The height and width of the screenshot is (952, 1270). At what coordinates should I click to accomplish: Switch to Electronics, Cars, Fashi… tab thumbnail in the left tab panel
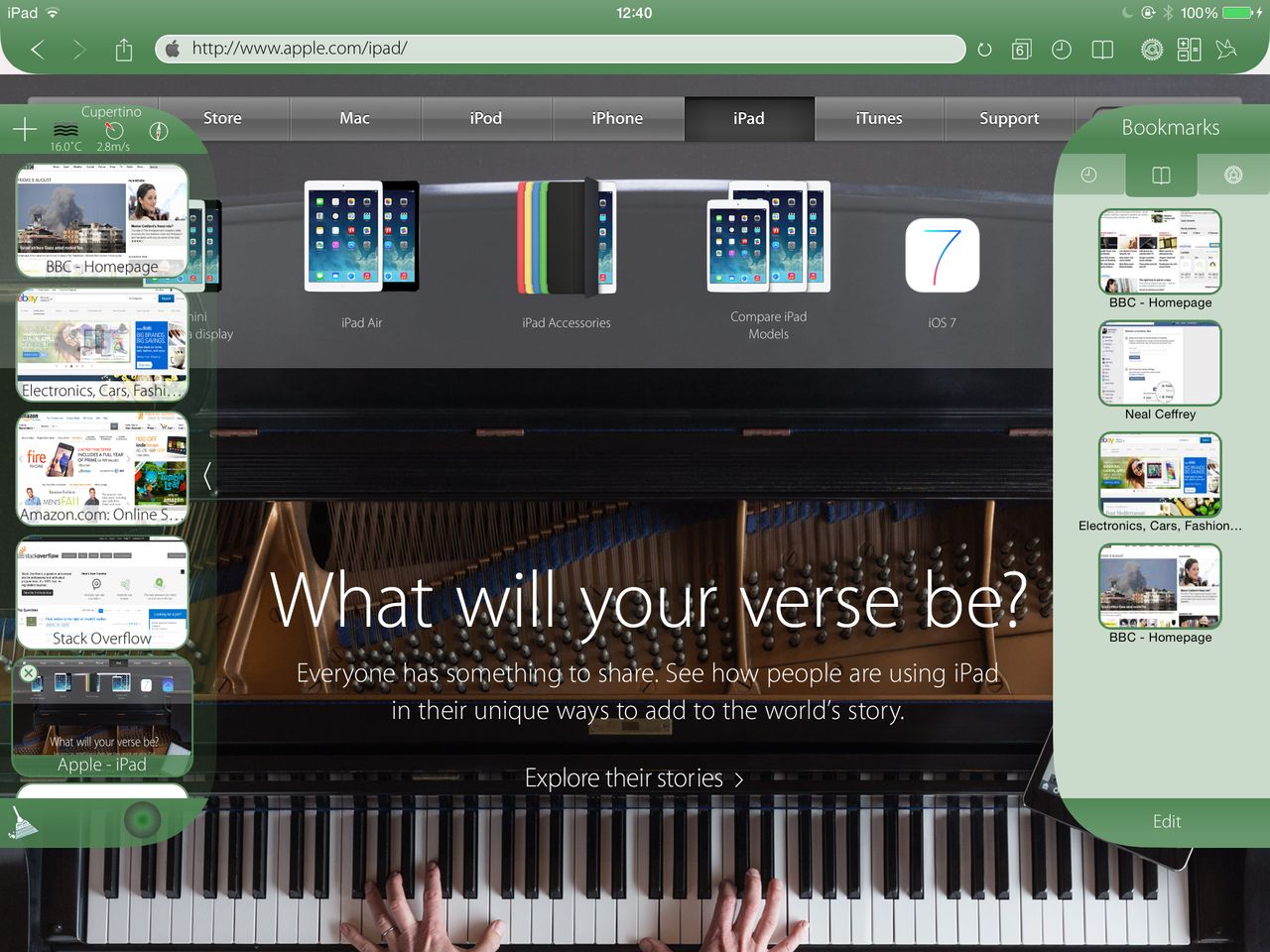click(x=101, y=345)
